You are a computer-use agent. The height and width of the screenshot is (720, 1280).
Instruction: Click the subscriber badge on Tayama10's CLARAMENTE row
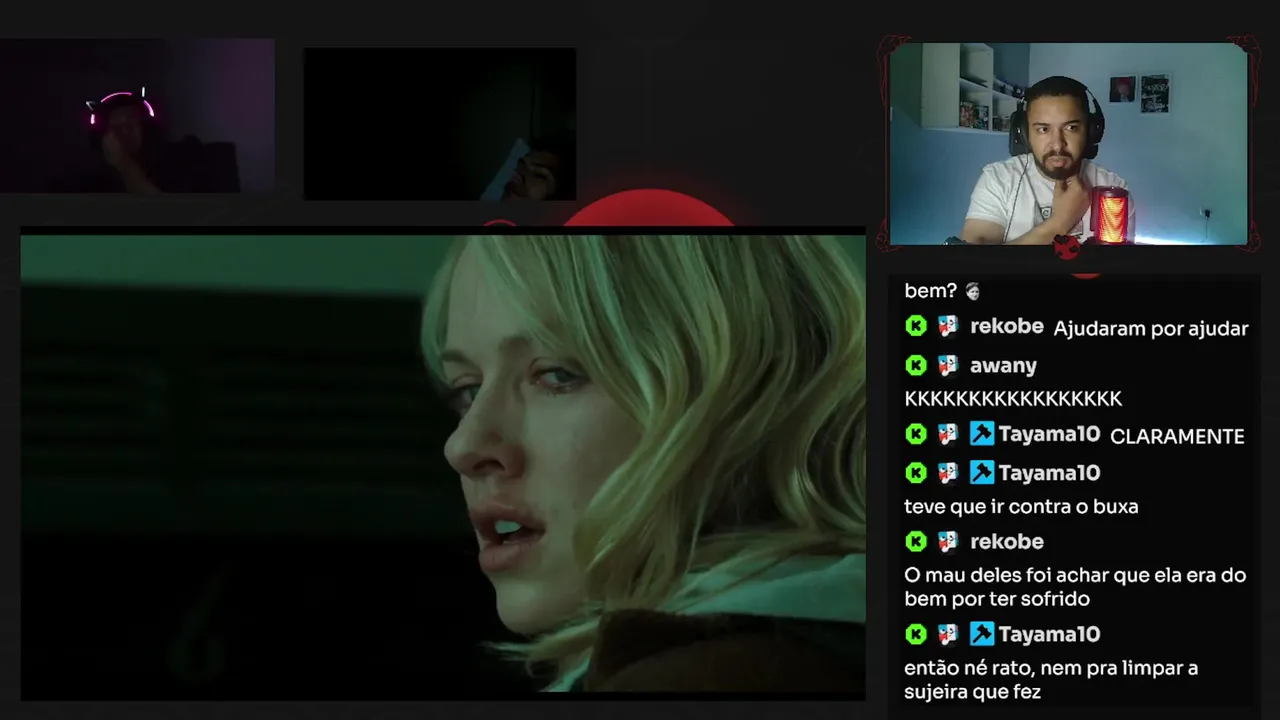[948, 434]
